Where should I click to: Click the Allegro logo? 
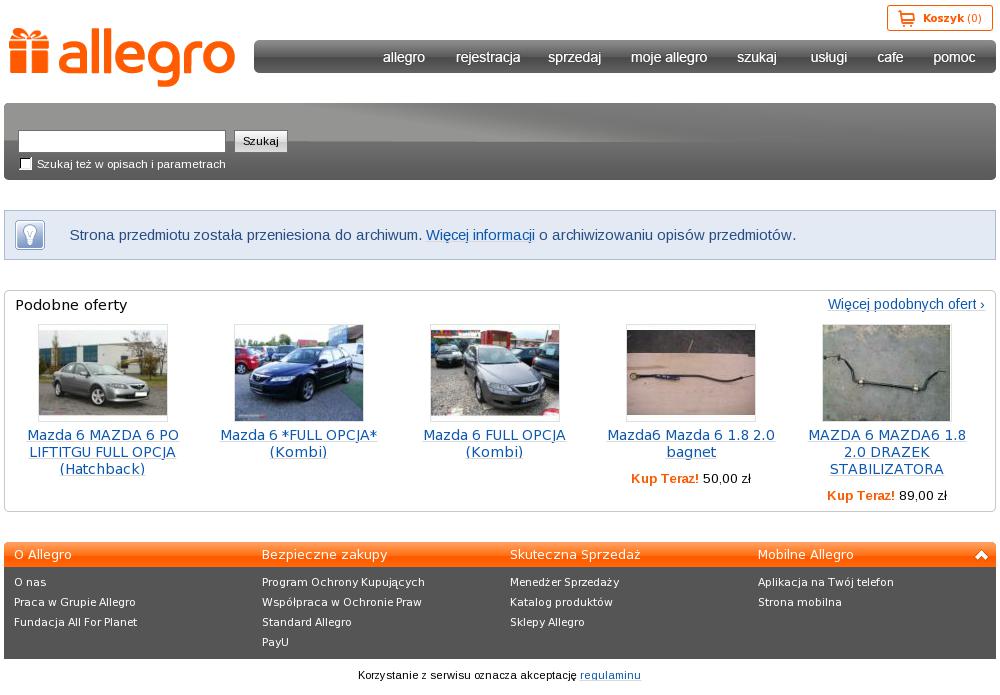(x=122, y=57)
